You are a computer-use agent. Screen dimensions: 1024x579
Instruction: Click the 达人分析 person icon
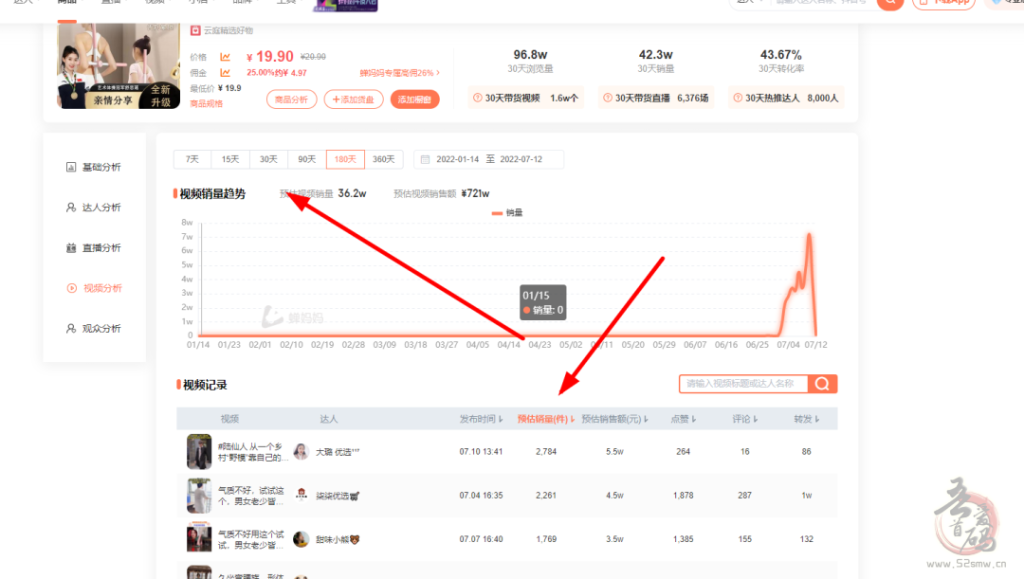[71, 208]
